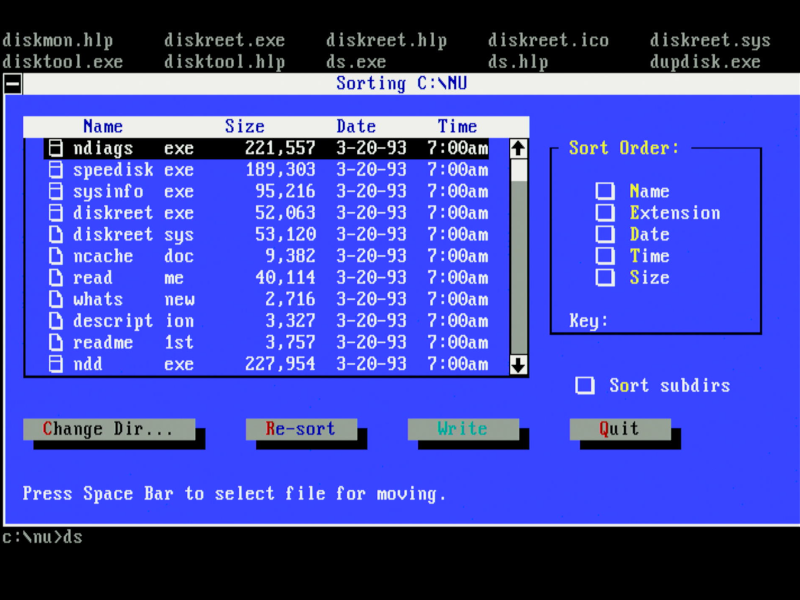The height and width of the screenshot is (600, 800).
Task: Click the scroll down arrow of file list
Action: pos(518,365)
